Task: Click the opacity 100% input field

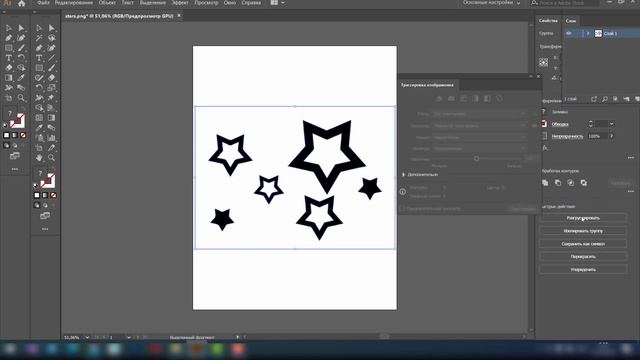Action: 597,136
